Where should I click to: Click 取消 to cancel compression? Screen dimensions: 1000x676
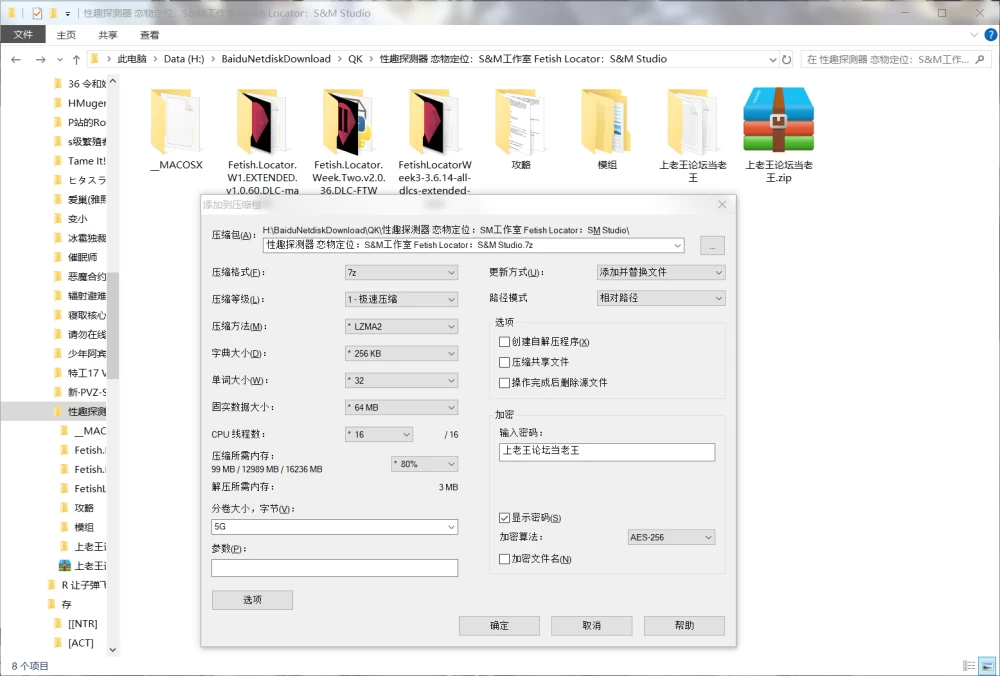tap(592, 626)
